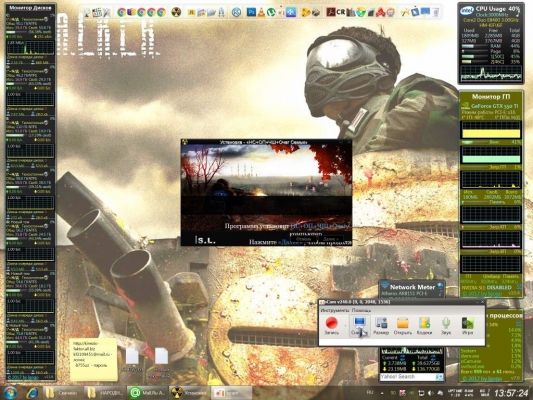The width and height of the screenshot is (533, 400).
Task: Open the red Adobe Reader dock icon
Action: (x=331, y=13)
